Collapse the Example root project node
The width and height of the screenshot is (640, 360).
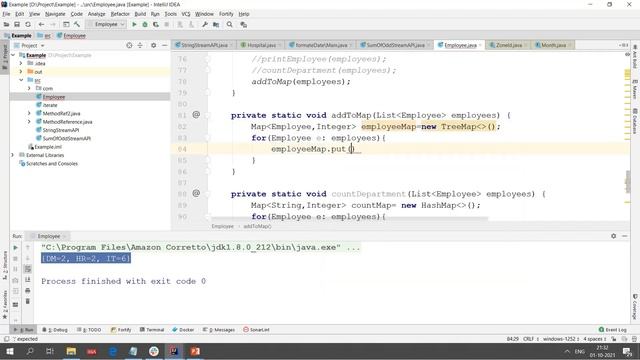13,55
